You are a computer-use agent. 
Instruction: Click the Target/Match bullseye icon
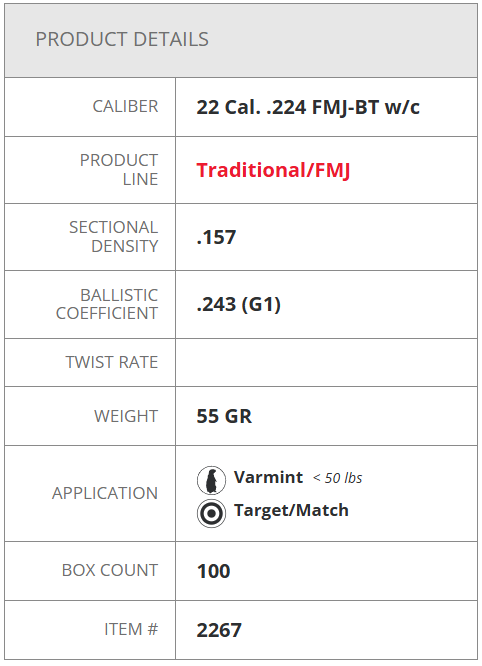coord(211,513)
